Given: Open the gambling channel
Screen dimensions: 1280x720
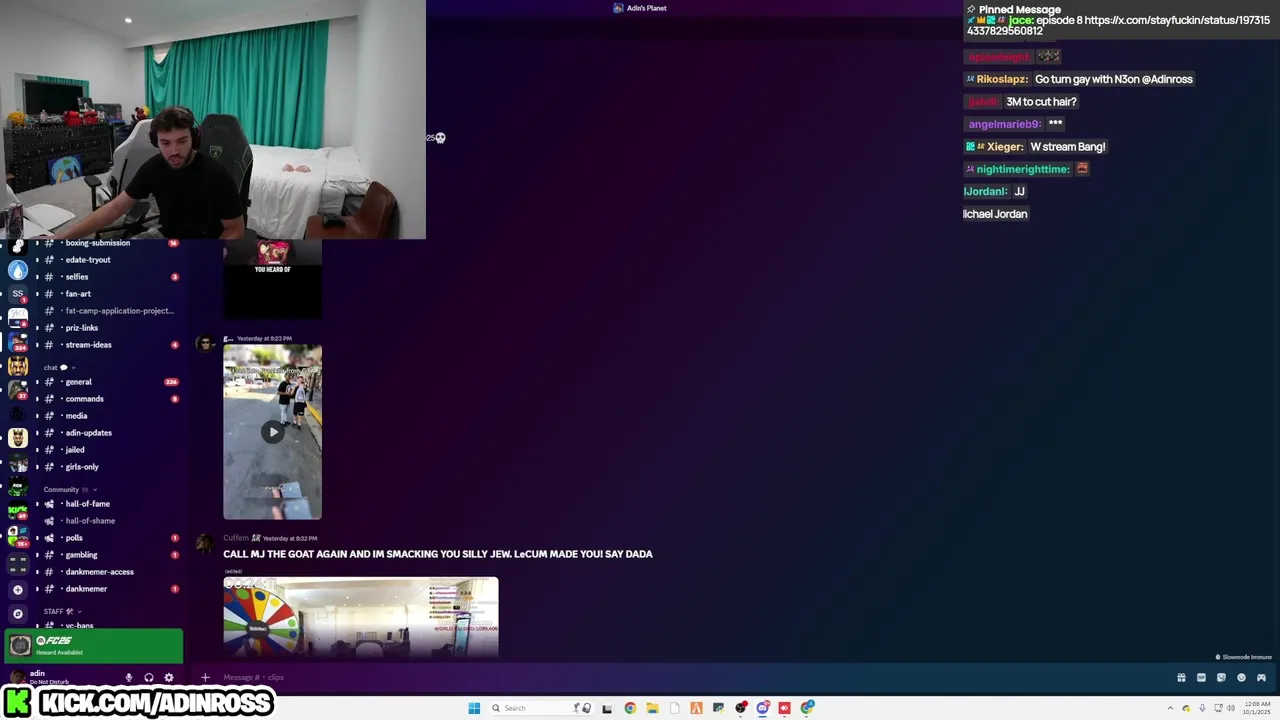Looking at the screenshot, I should point(81,555).
